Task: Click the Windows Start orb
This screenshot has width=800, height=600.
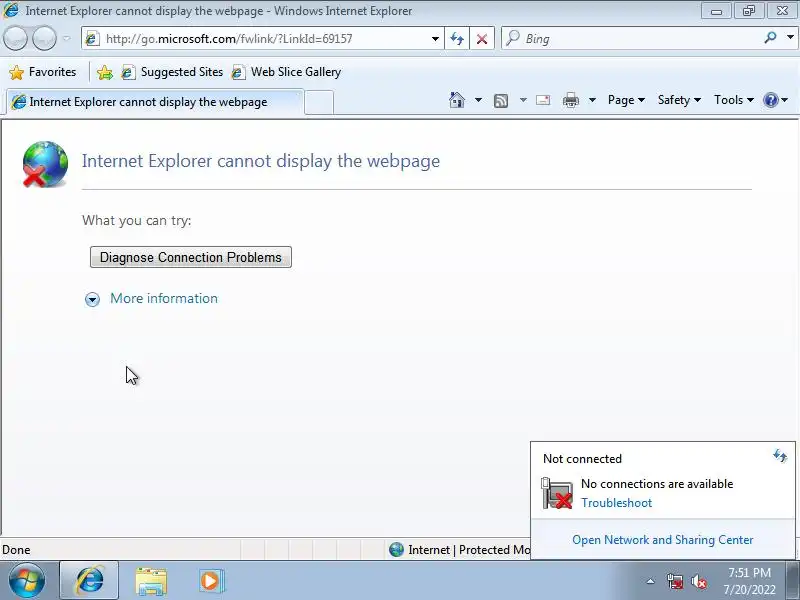Action: tap(26, 581)
